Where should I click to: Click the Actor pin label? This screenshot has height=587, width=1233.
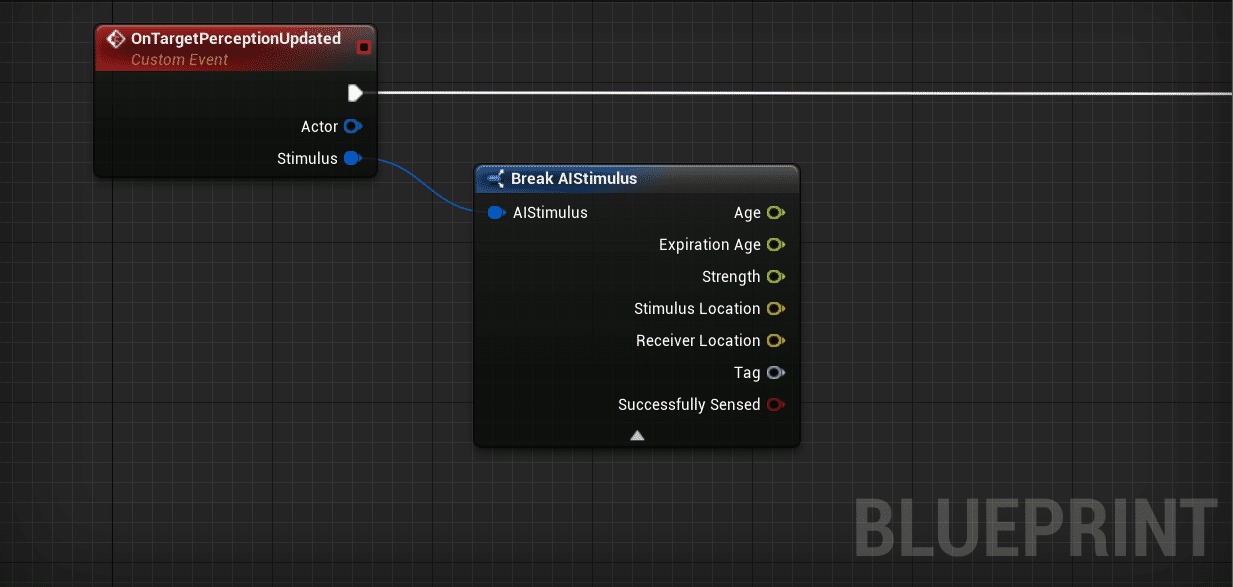319,127
